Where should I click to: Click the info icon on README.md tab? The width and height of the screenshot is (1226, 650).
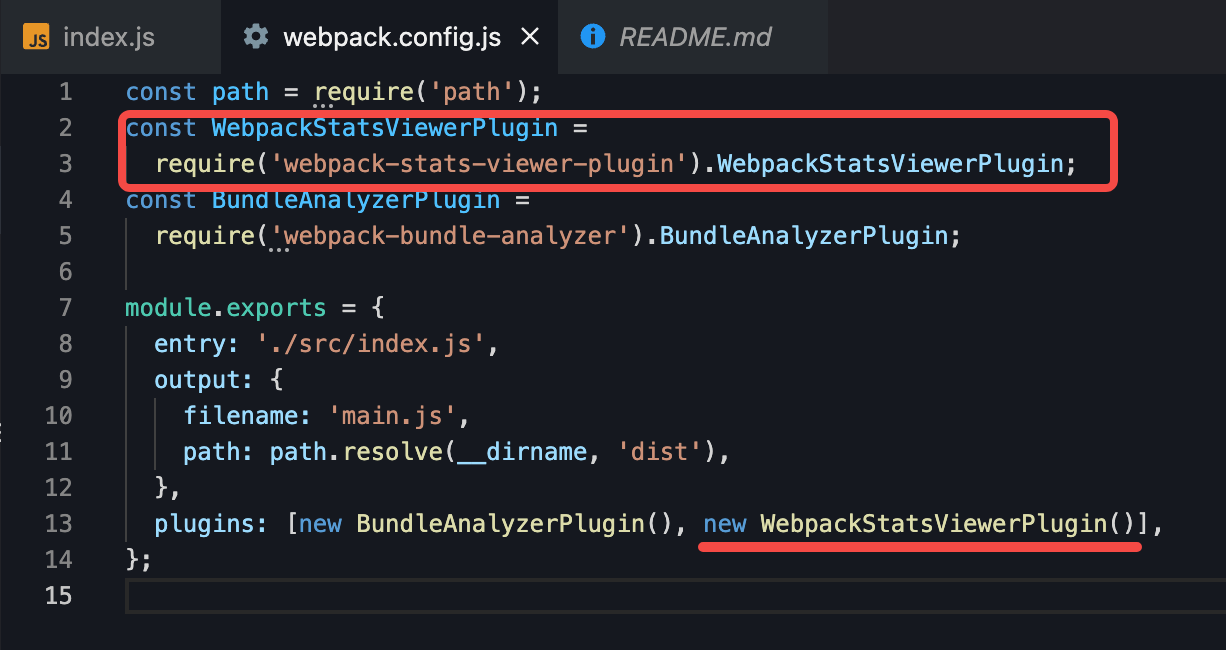(x=593, y=37)
